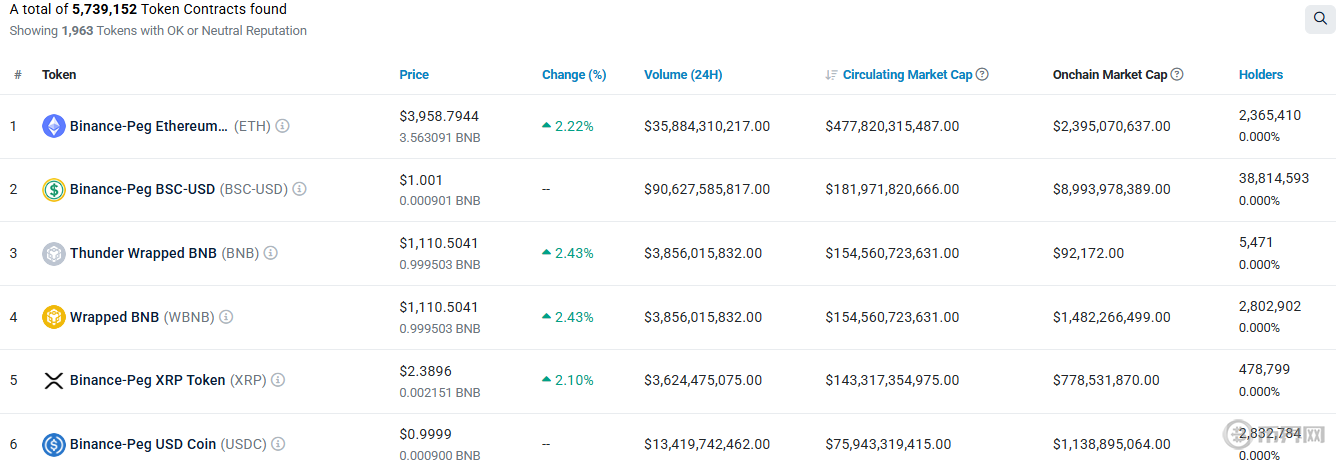Image resolution: width=1336 pixels, height=462 pixels.
Task: Click info icon next to Wrapped BNB (WBNB)
Action: click(x=226, y=317)
